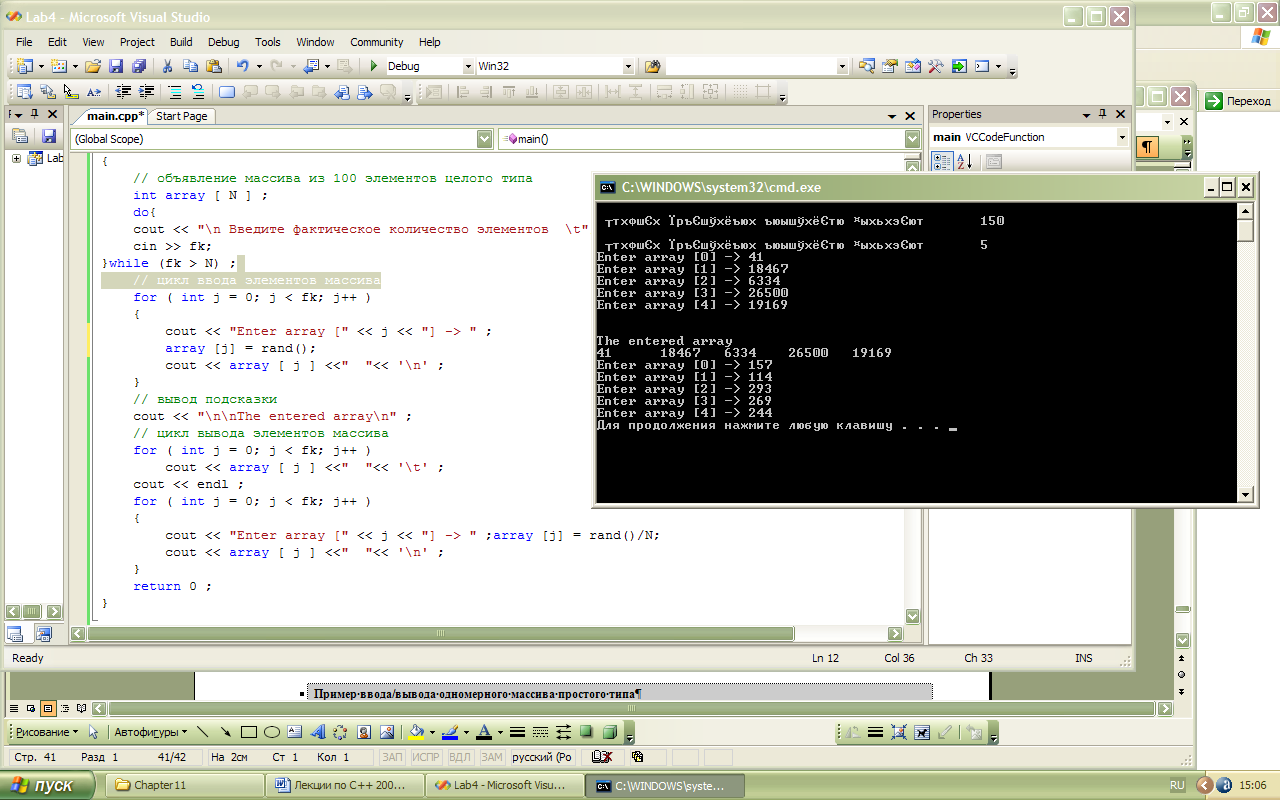The width and height of the screenshot is (1280, 800).
Task: Uncomment the selected lines icon
Action: pos(198,92)
